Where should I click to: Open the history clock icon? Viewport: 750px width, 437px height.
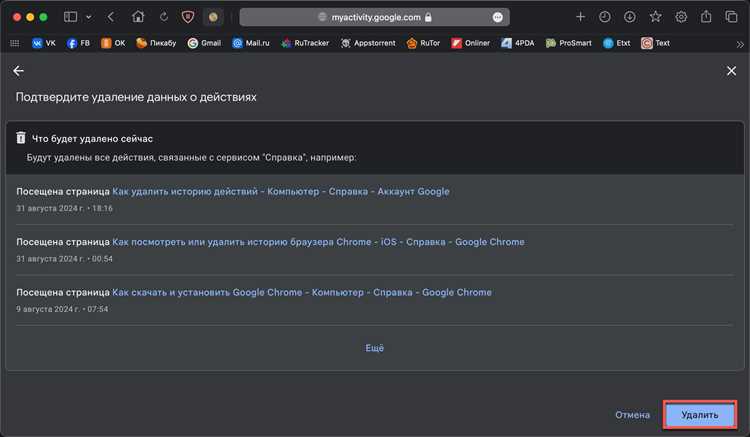click(x=605, y=17)
